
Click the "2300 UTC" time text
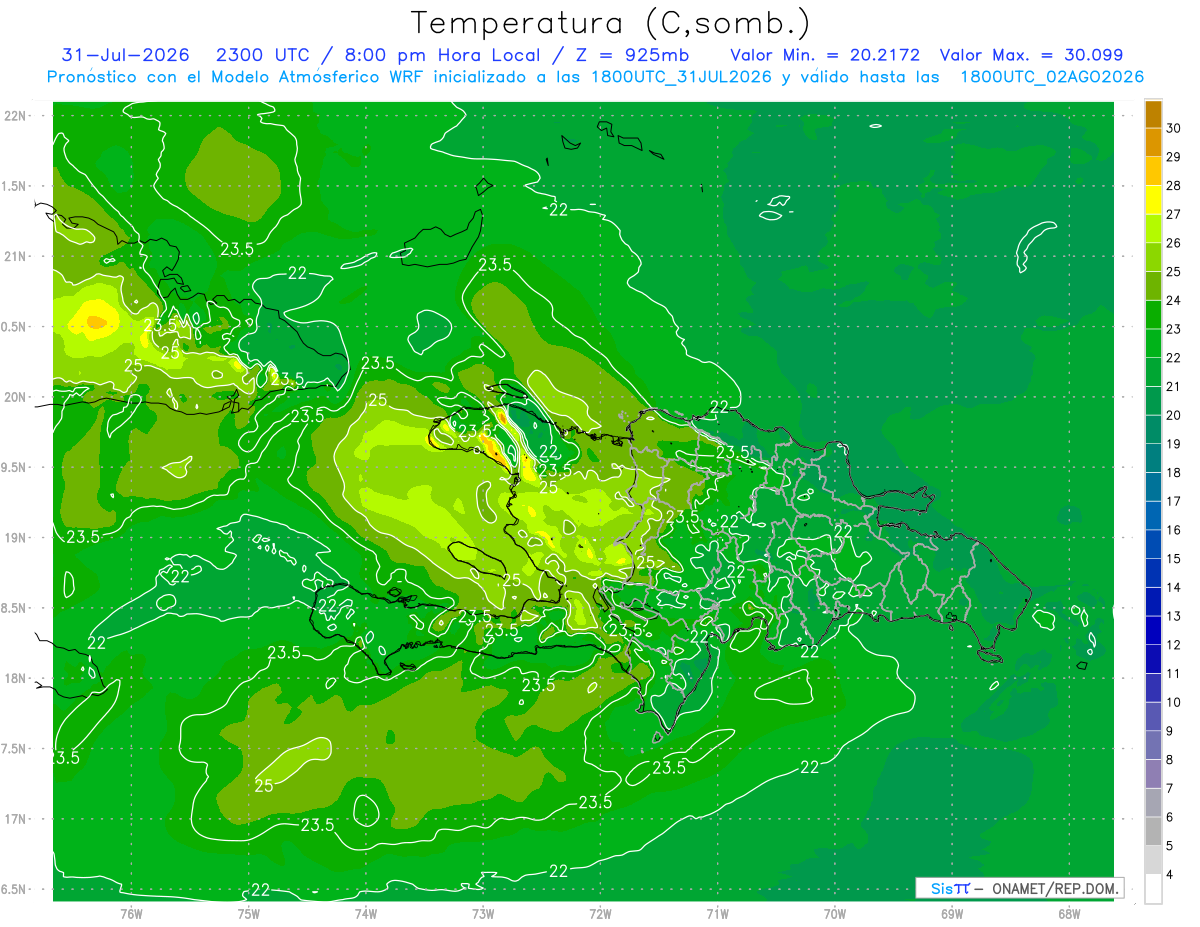click(x=262, y=55)
